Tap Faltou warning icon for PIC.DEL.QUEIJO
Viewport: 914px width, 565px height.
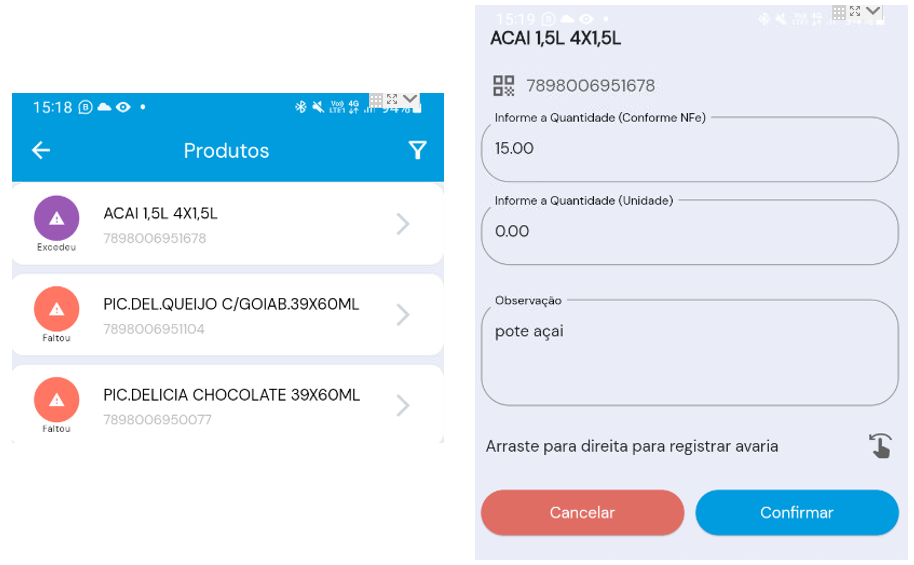click(56, 309)
